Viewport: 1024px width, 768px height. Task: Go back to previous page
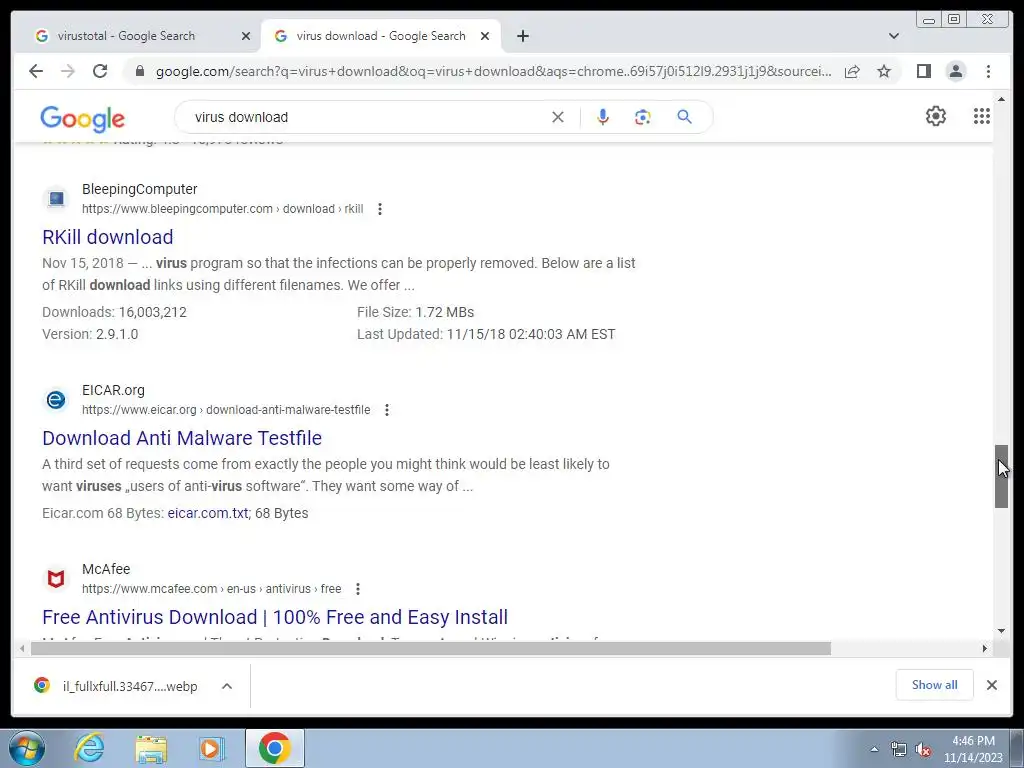click(x=36, y=71)
